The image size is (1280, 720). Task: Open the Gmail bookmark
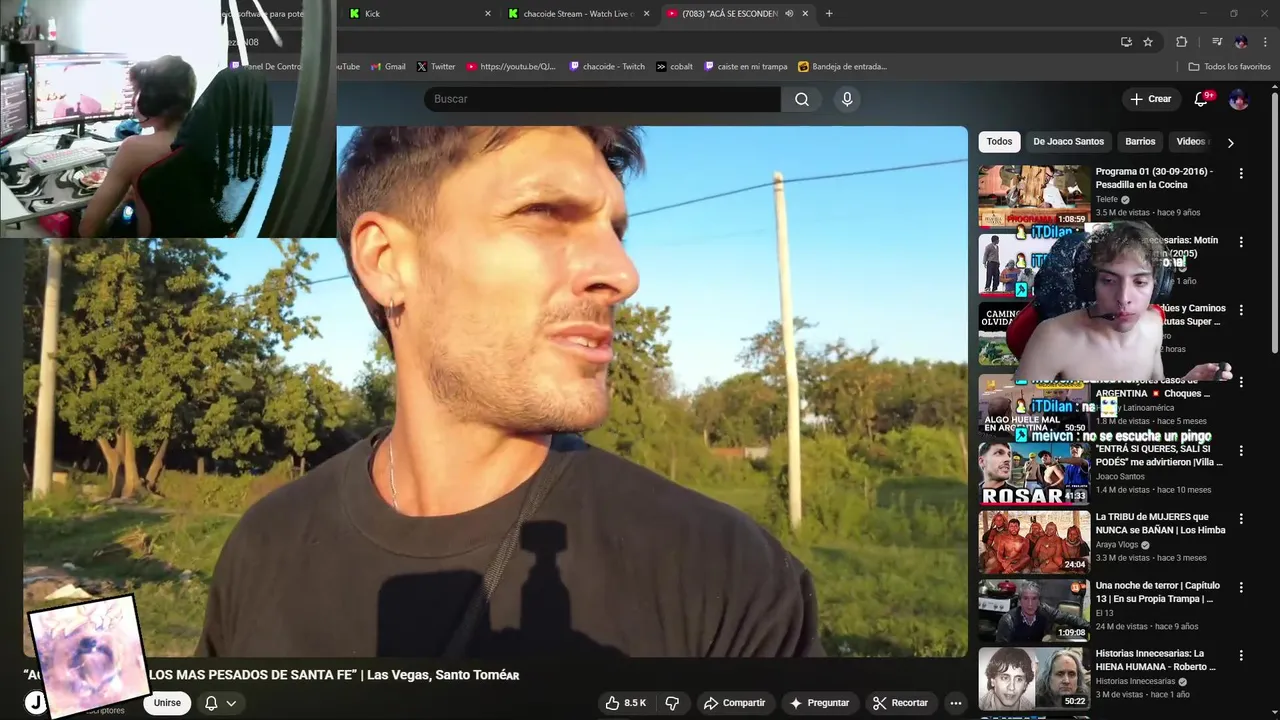point(388,66)
